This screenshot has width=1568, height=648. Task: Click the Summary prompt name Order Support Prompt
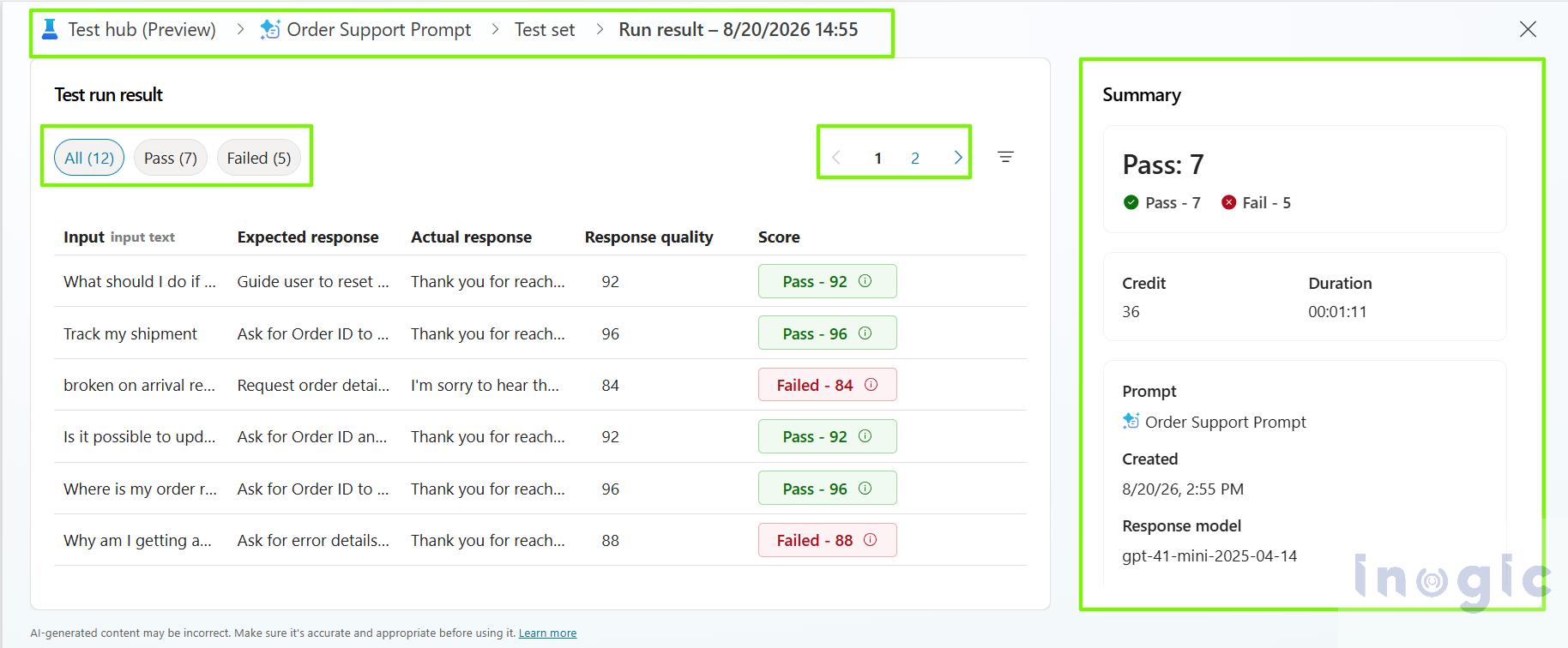click(x=1226, y=422)
